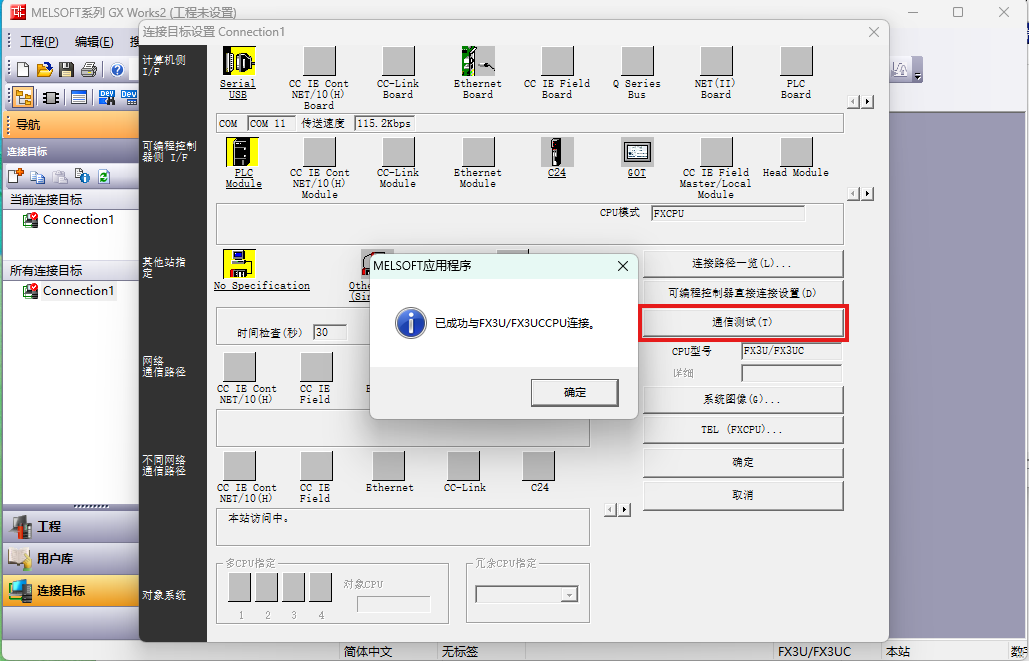1029x661 pixels.
Task: Close the MELSOFT应用程序 message dialog
Action: [x=623, y=266]
